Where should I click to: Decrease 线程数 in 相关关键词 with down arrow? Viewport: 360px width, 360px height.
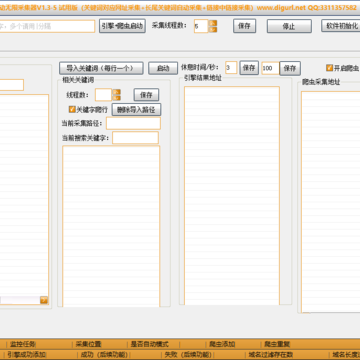(x=117, y=98)
